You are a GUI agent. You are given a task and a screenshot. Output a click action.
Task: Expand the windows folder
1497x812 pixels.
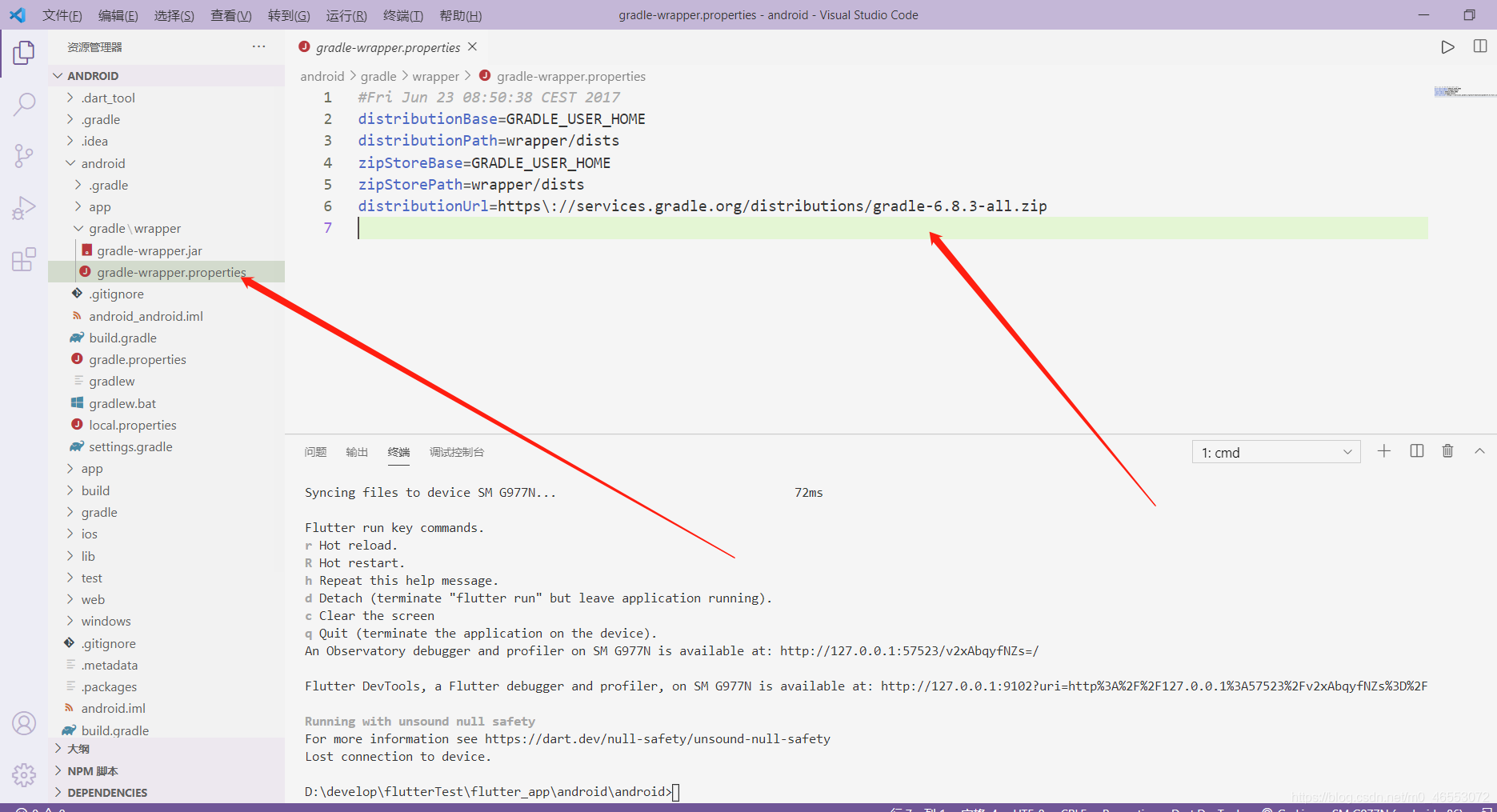[166, 621]
